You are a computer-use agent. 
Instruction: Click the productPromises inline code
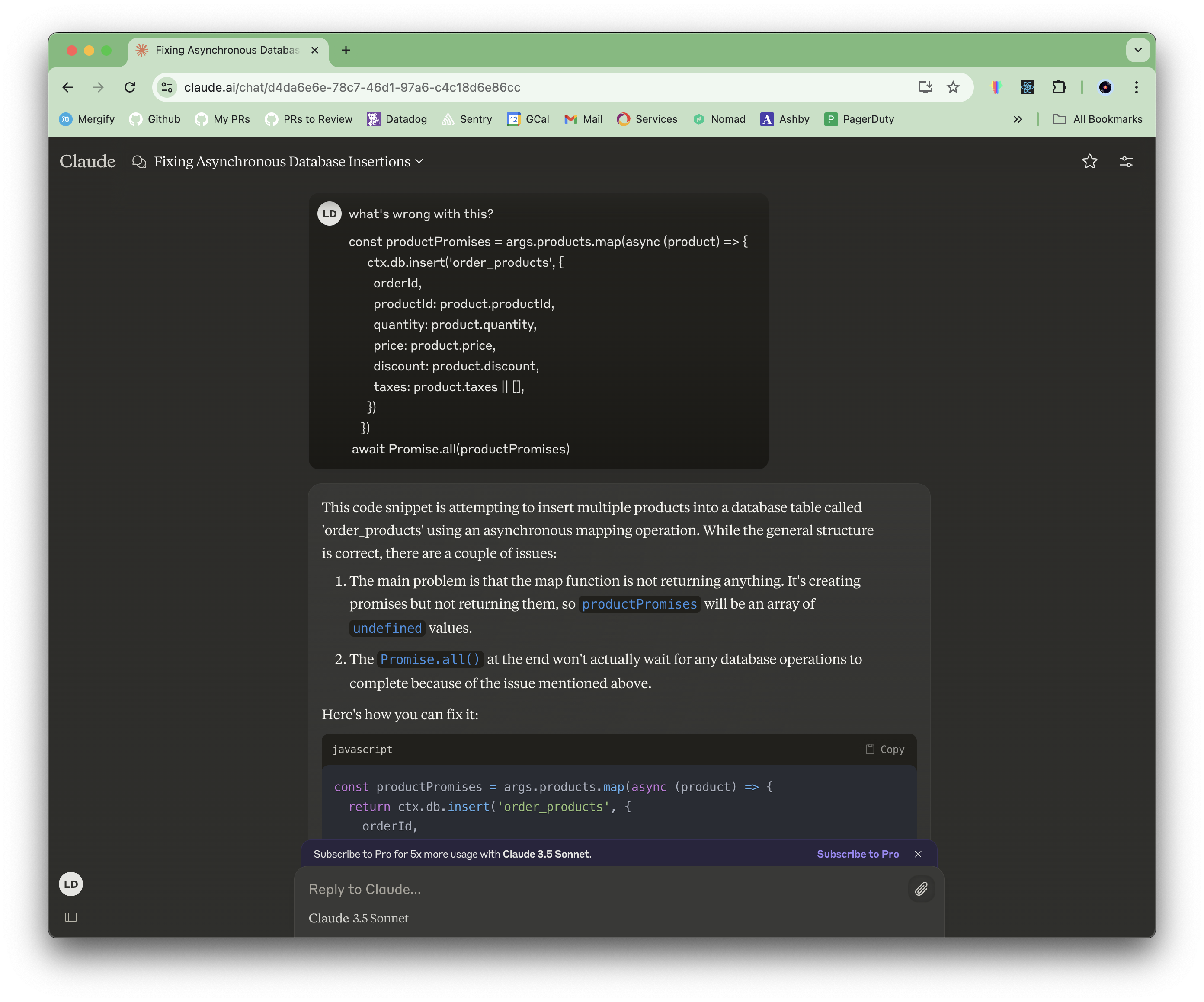click(639, 604)
